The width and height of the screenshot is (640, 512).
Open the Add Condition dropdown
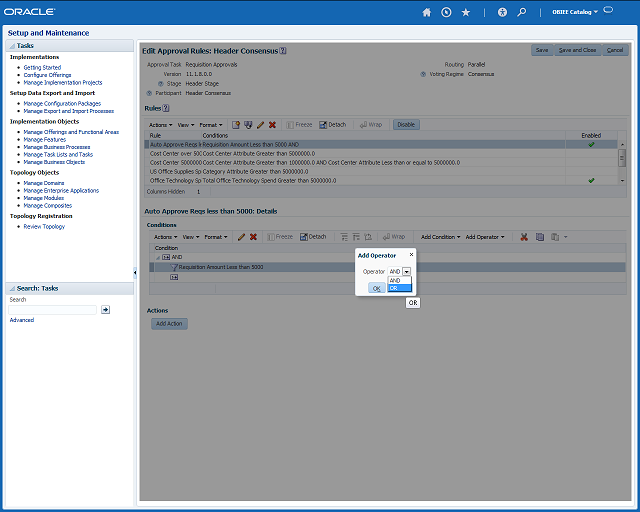tap(440, 237)
